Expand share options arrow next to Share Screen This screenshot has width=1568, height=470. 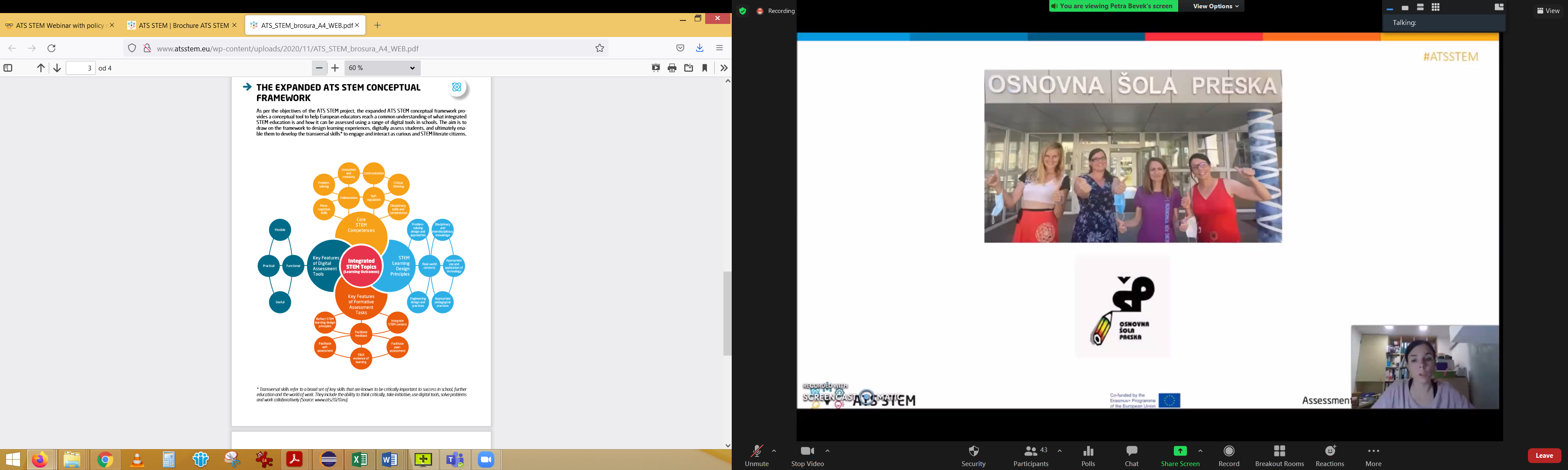coord(1200,450)
